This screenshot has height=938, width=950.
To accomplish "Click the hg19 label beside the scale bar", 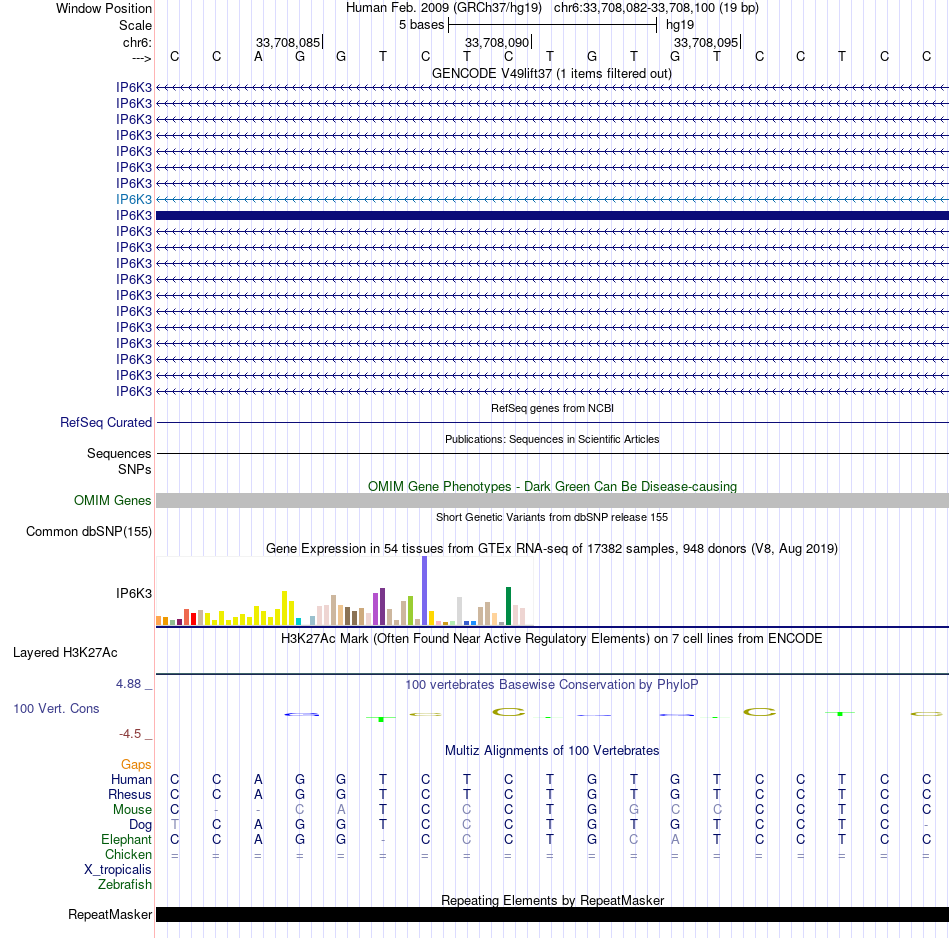I will 680,25.
